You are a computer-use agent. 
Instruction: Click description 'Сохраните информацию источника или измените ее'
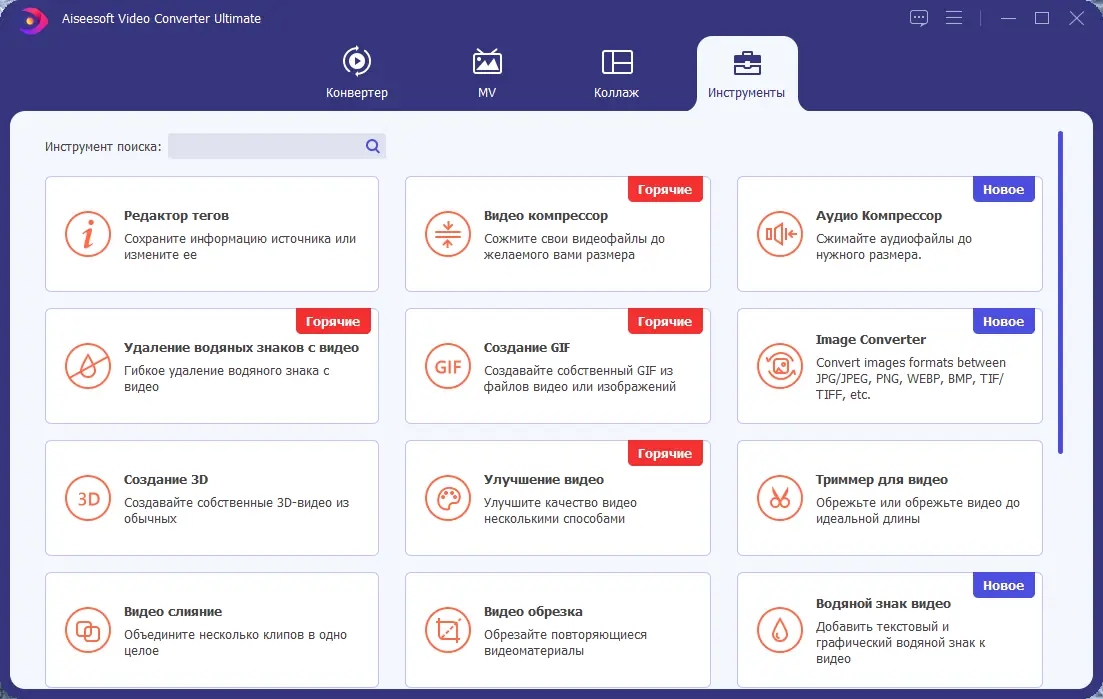tap(240, 247)
